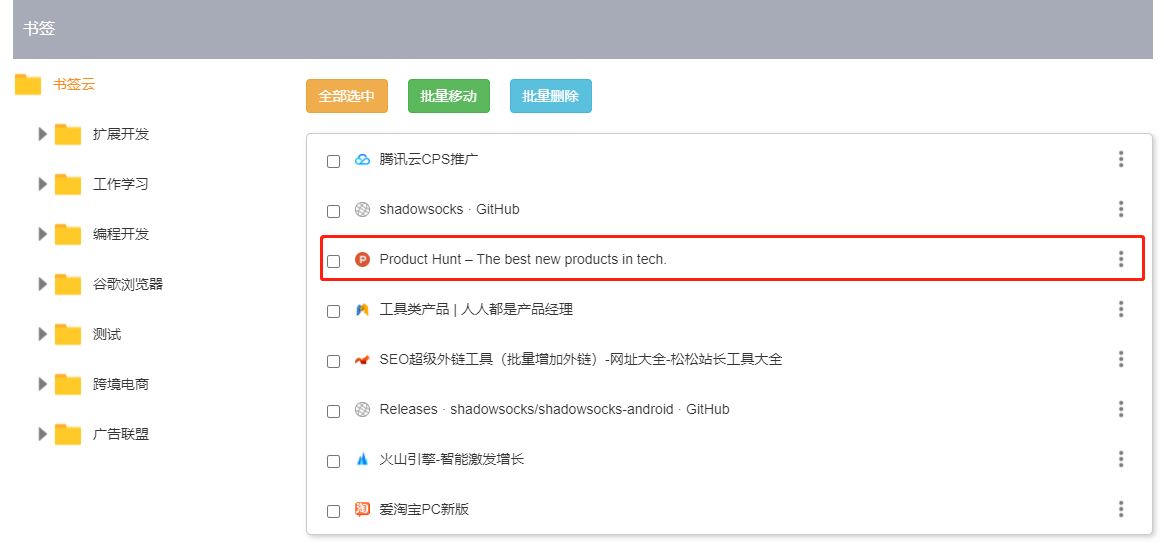Select the checkbox for 火山引擎-智能激发增长
Viewport: 1164px width, 559px height.
[x=333, y=461]
